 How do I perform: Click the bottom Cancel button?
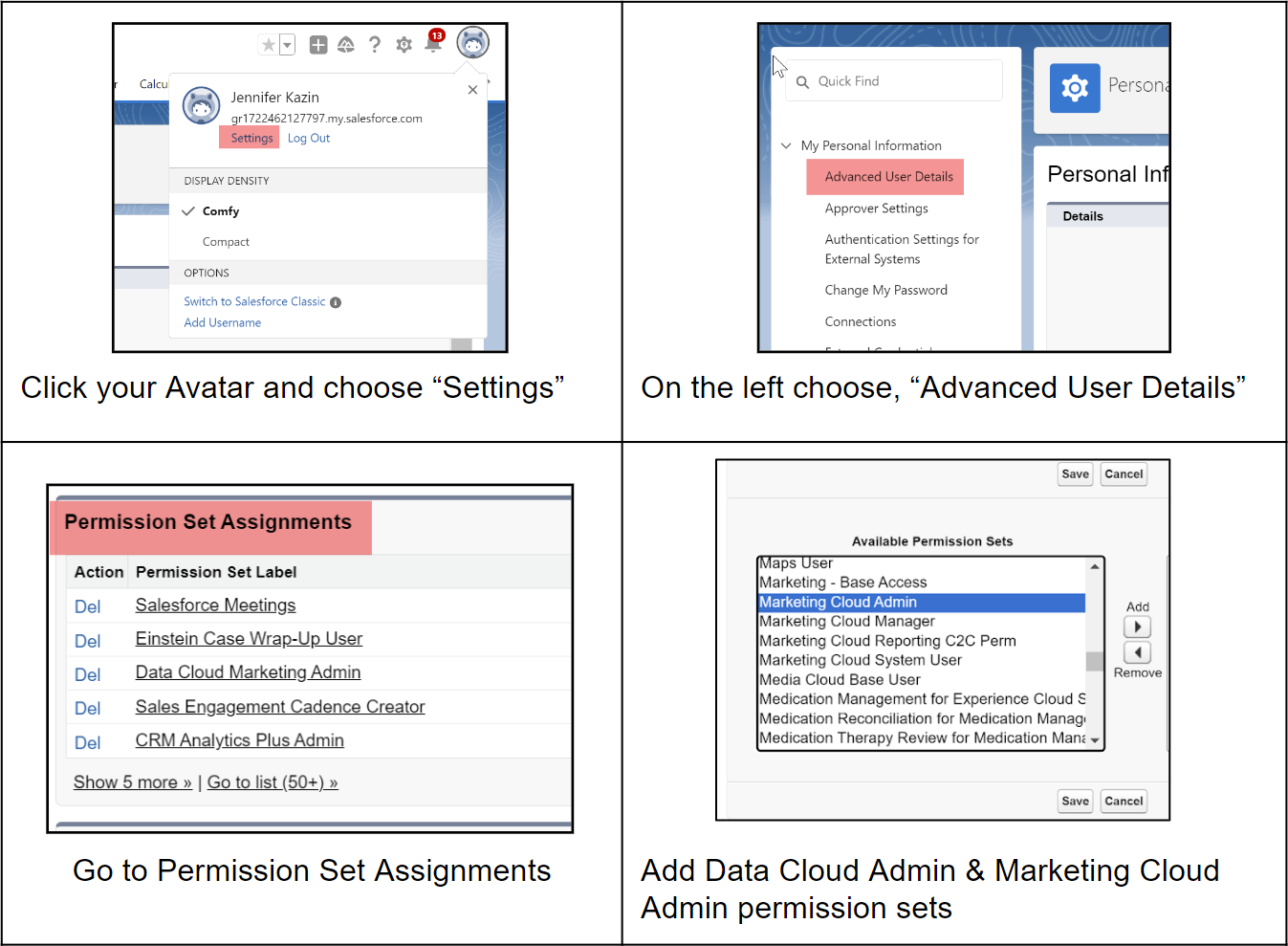coord(1124,802)
